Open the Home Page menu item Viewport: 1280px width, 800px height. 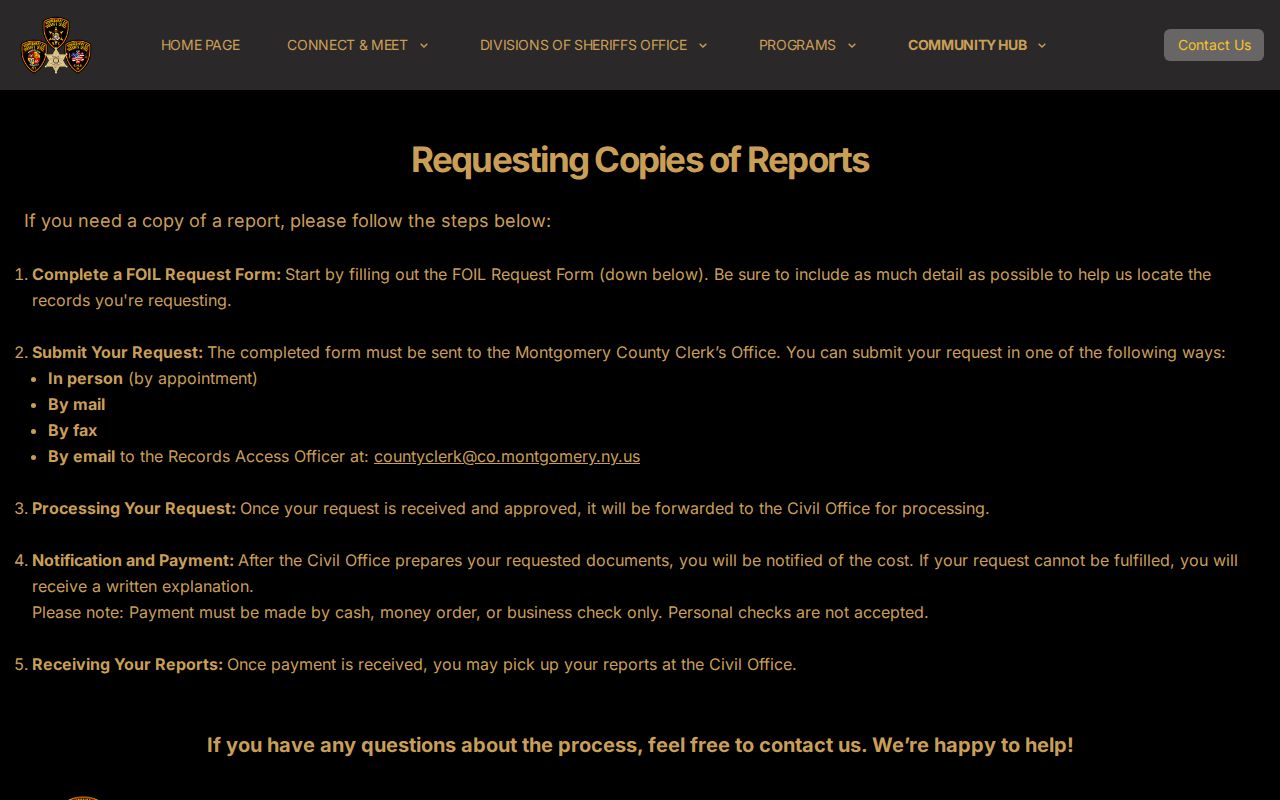tap(200, 45)
